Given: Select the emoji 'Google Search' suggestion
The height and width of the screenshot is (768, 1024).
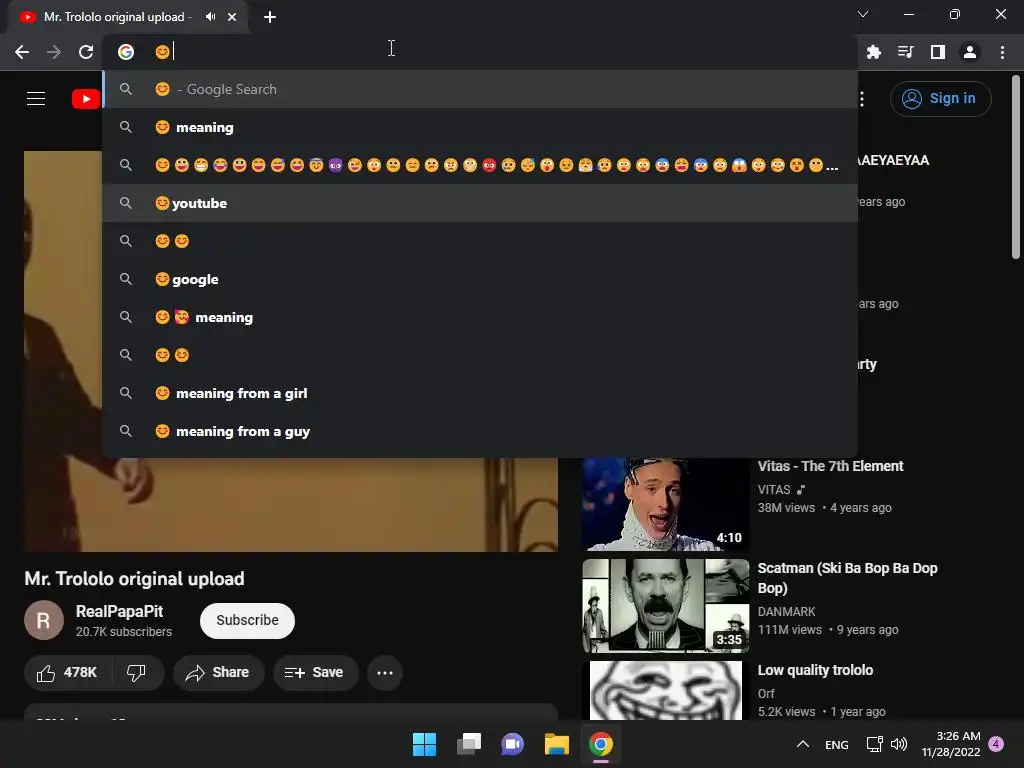Looking at the screenshot, I should 480,89.
